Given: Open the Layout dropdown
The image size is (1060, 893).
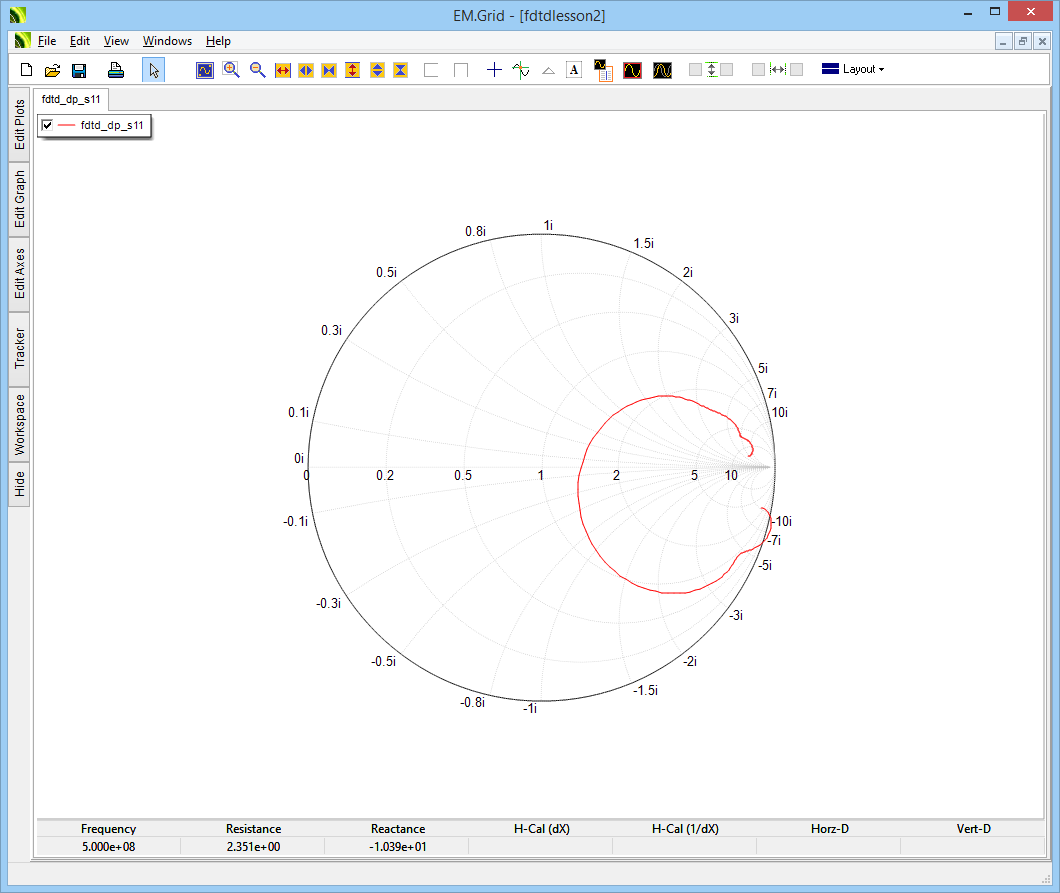Looking at the screenshot, I should [853, 70].
